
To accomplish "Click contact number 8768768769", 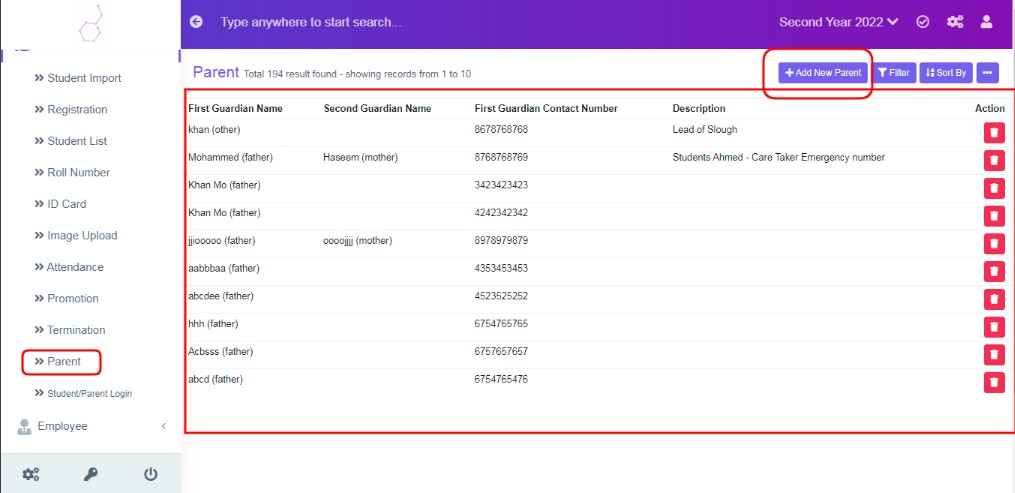I will [501, 157].
